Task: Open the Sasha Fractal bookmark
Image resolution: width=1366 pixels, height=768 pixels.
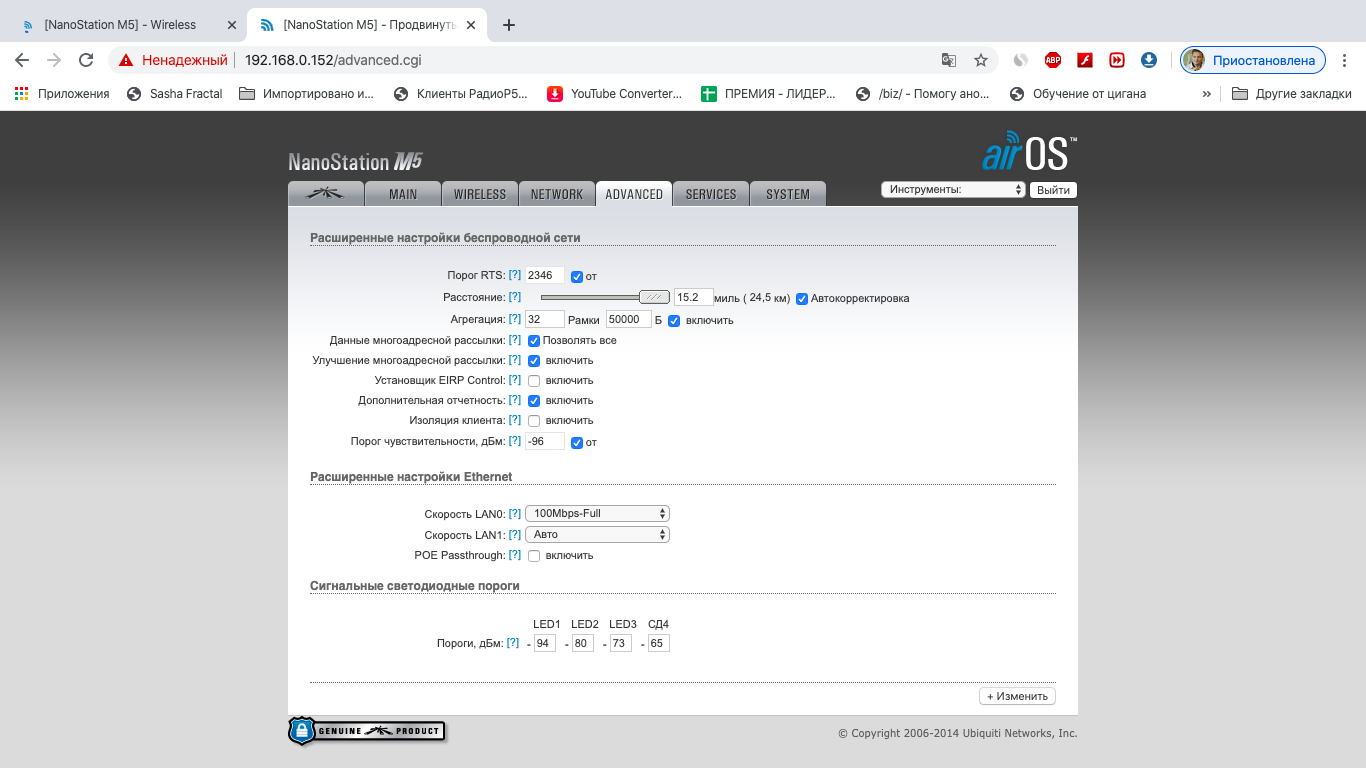Action: coord(175,94)
